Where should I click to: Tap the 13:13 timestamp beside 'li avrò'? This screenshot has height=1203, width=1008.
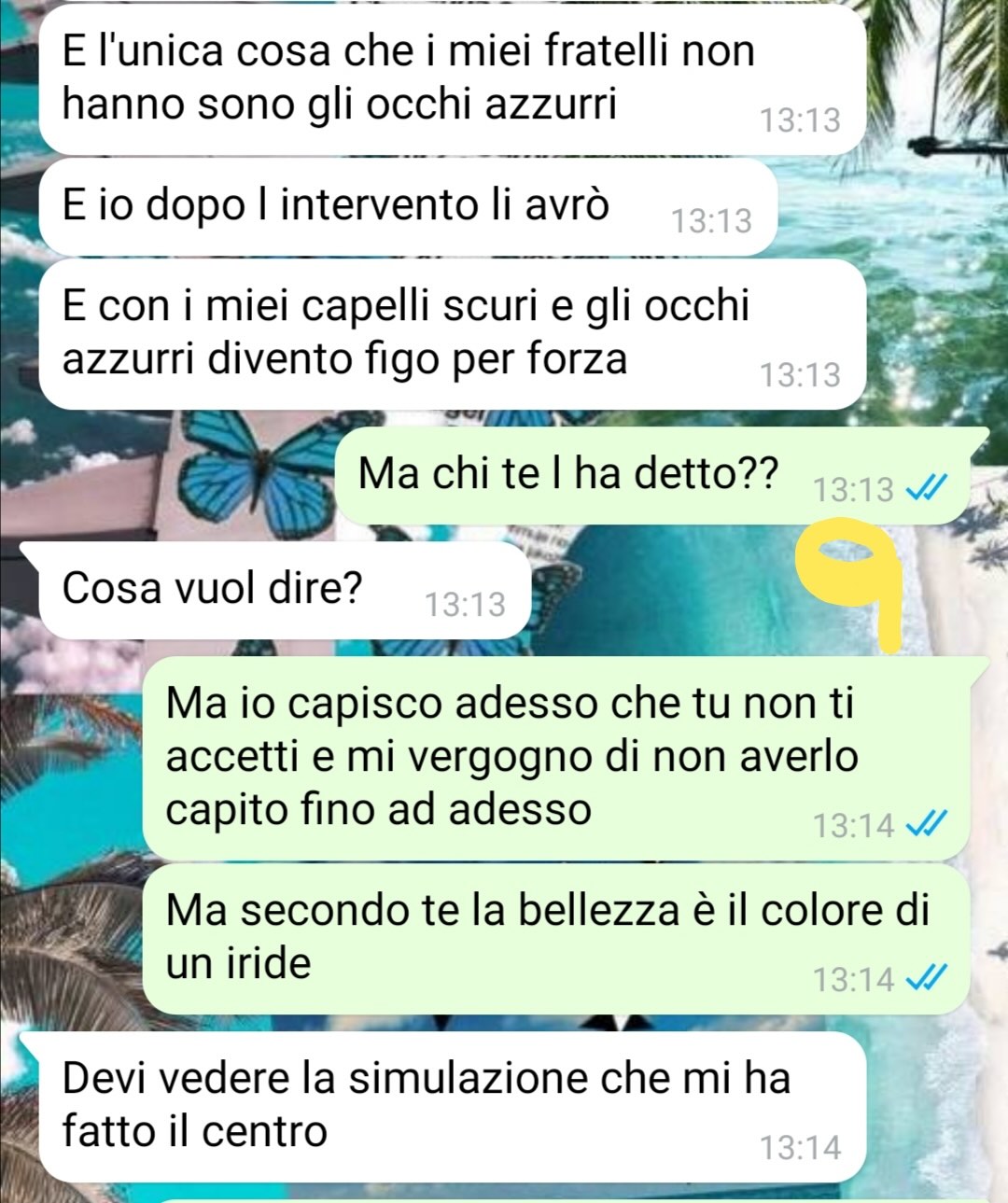[711, 221]
